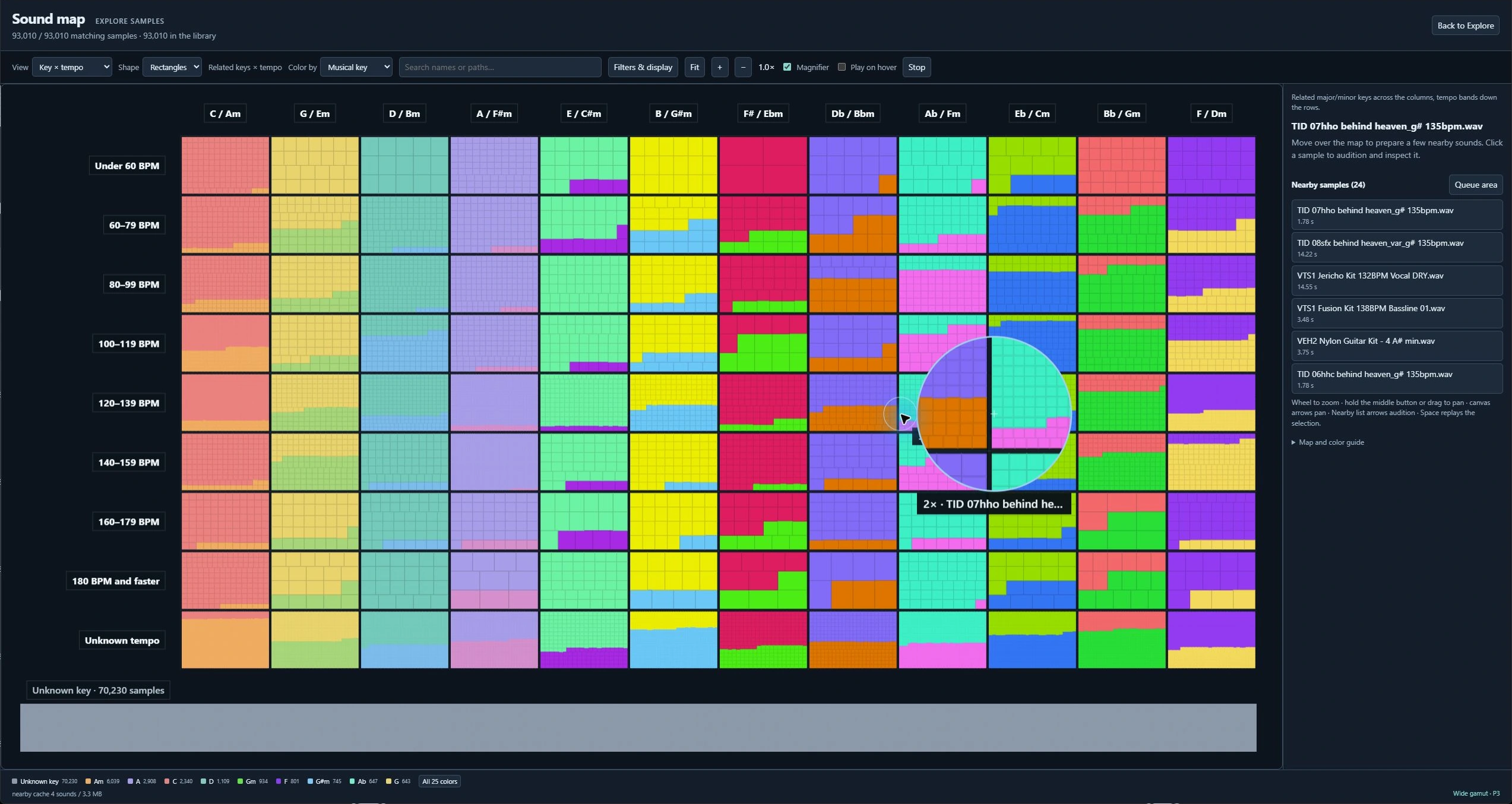Click the Under 60 BPM row label
This screenshot has width=1512, height=804.
[127, 166]
